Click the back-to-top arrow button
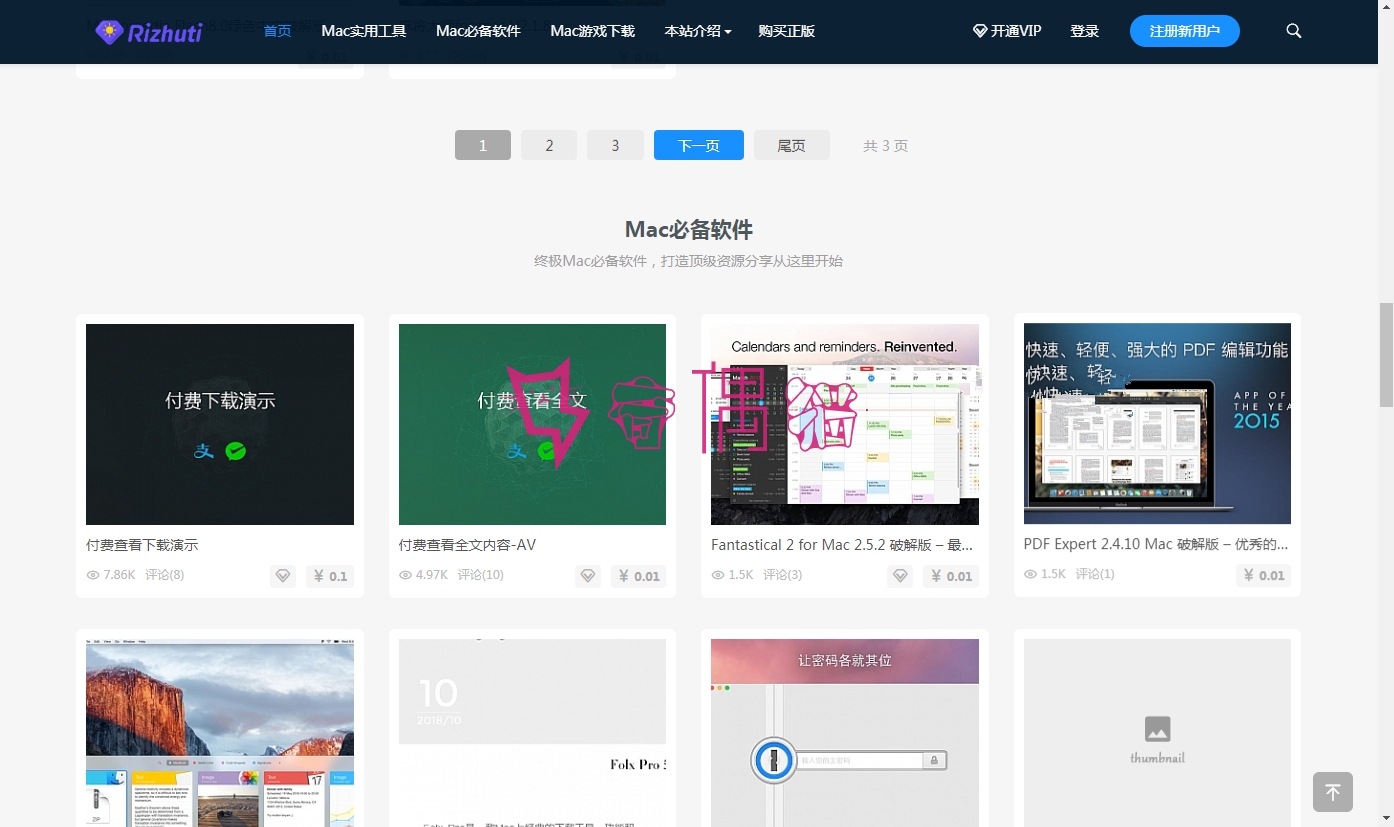Screen dimensions: 1394x827 coord(1332,792)
